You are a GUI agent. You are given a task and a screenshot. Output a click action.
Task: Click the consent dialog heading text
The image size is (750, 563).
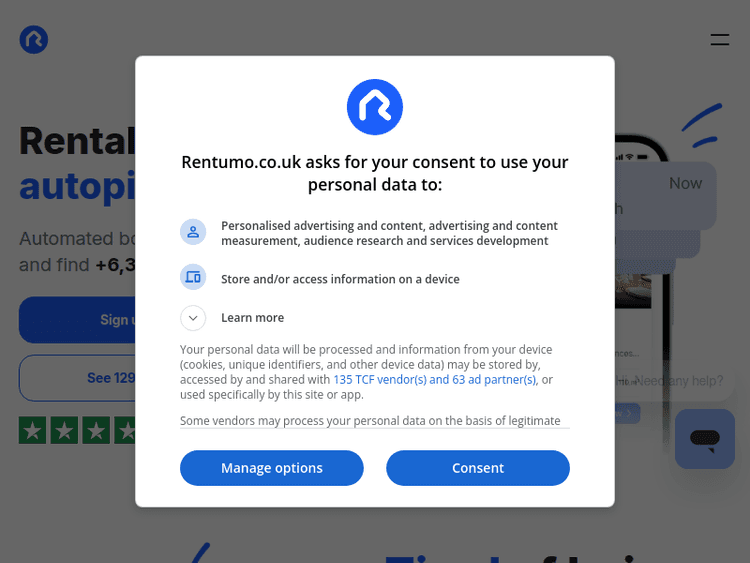coord(375,173)
